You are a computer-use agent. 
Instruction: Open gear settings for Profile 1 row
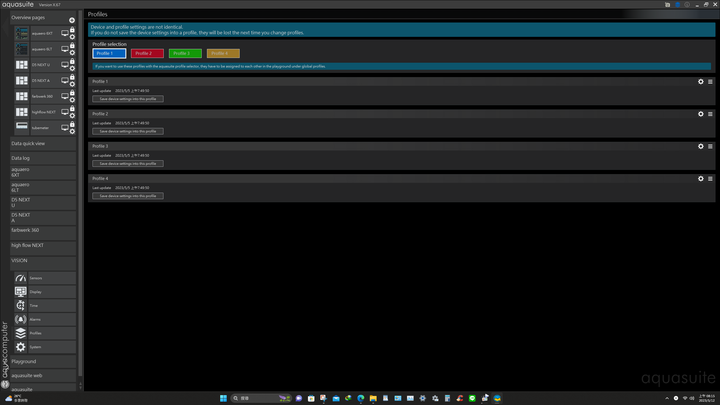(x=701, y=82)
